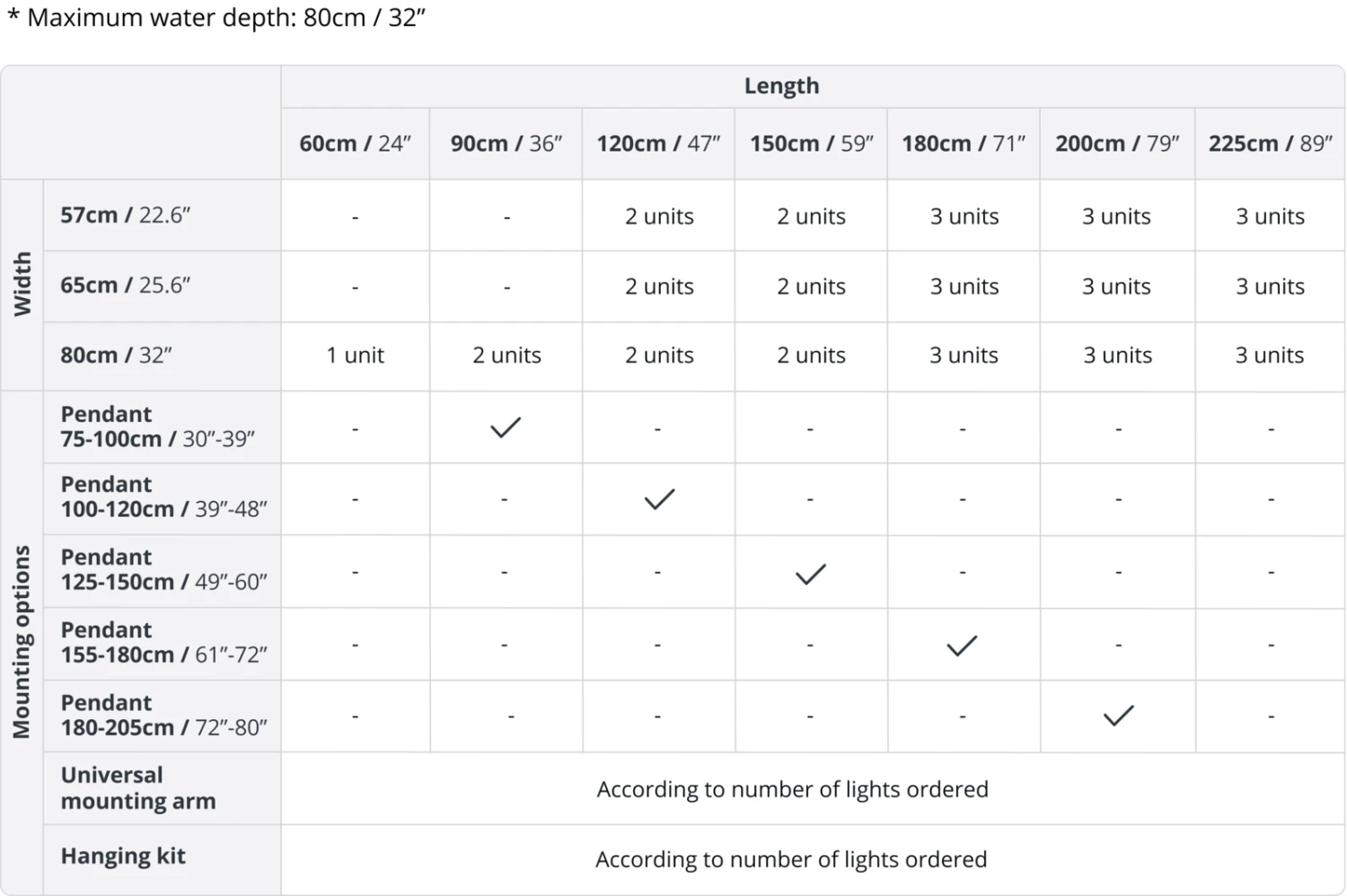Click the checkmark in the Pendant 100-120cm row
Image resolution: width=1347 pixels, height=896 pixels.
pos(659,499)
